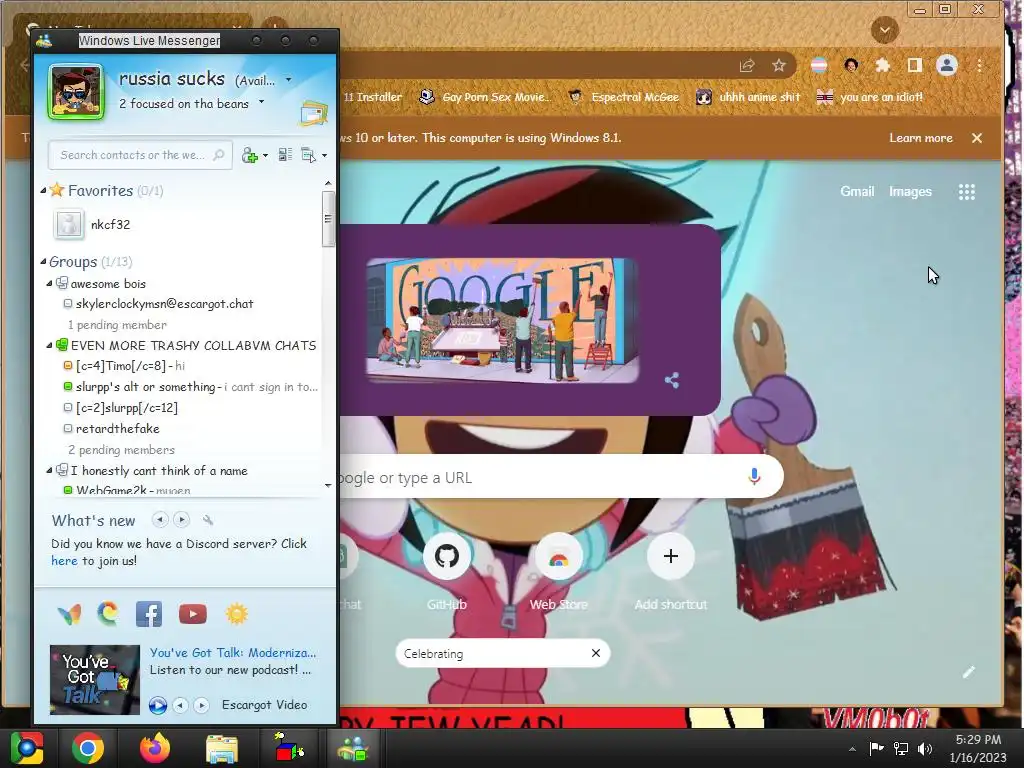Viewport: 1024px width, 768px height.
Task: Select the retardthefake contact
Action: (x=118, y=428)
